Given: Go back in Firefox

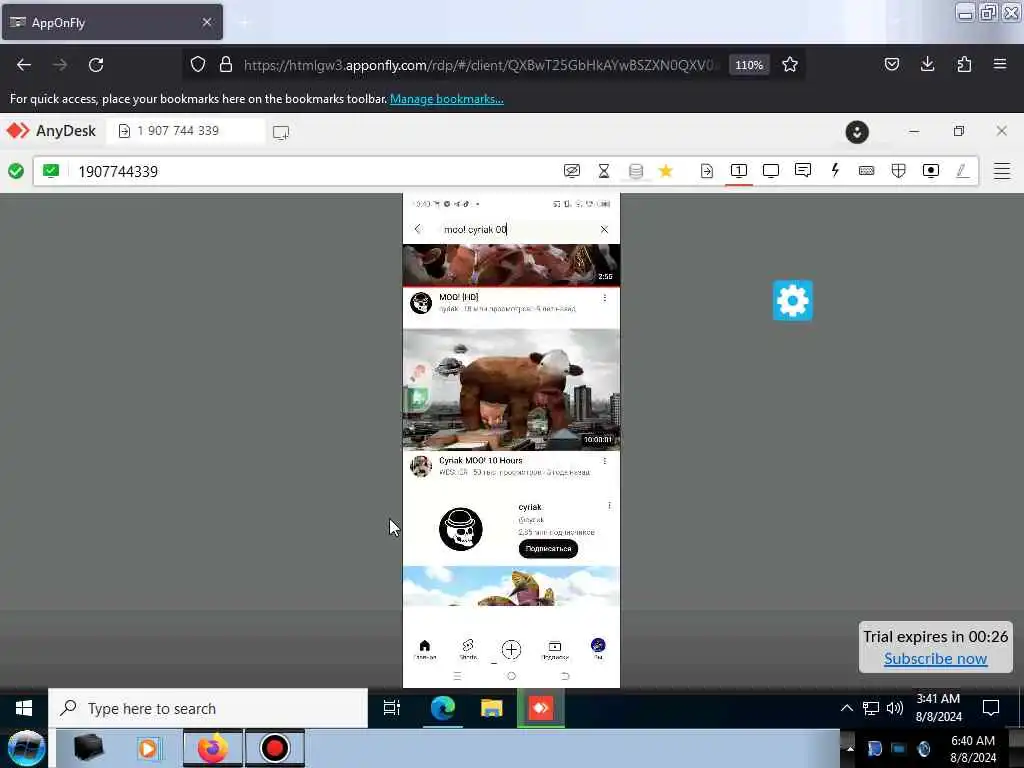Looking at the screenshot, I should pos(24,65).
